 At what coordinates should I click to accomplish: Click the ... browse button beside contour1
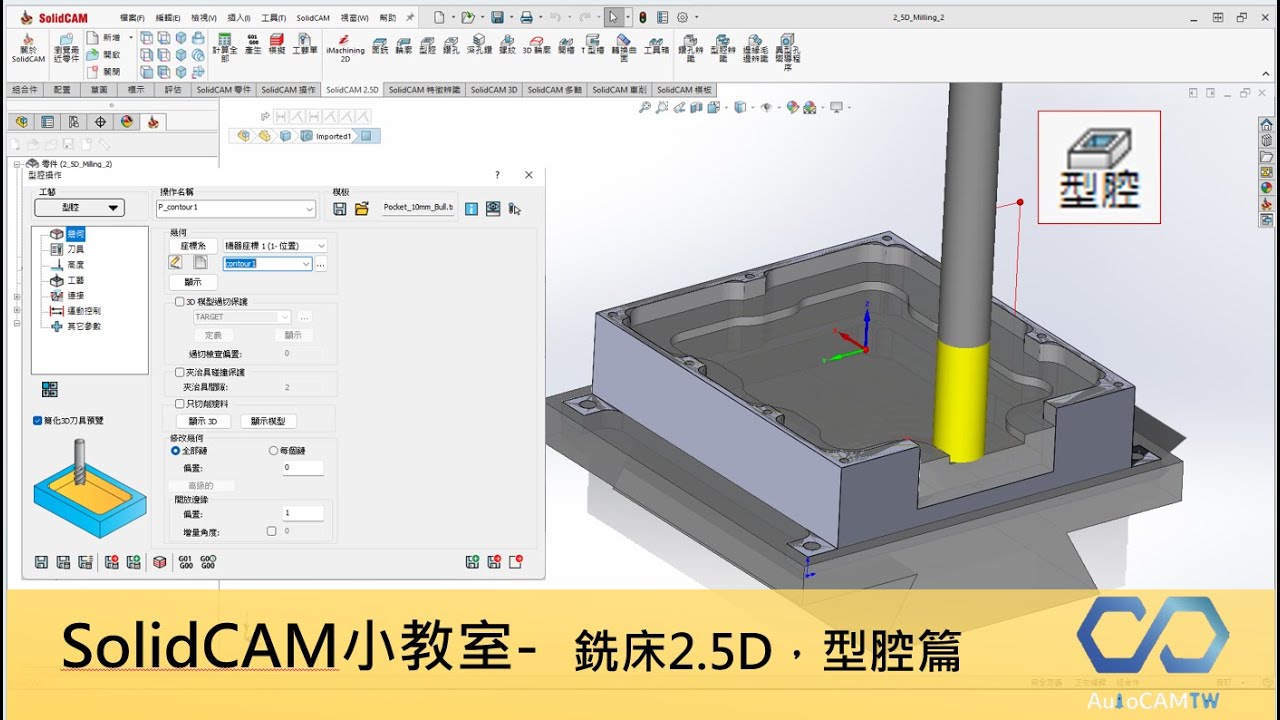point(321,264)
